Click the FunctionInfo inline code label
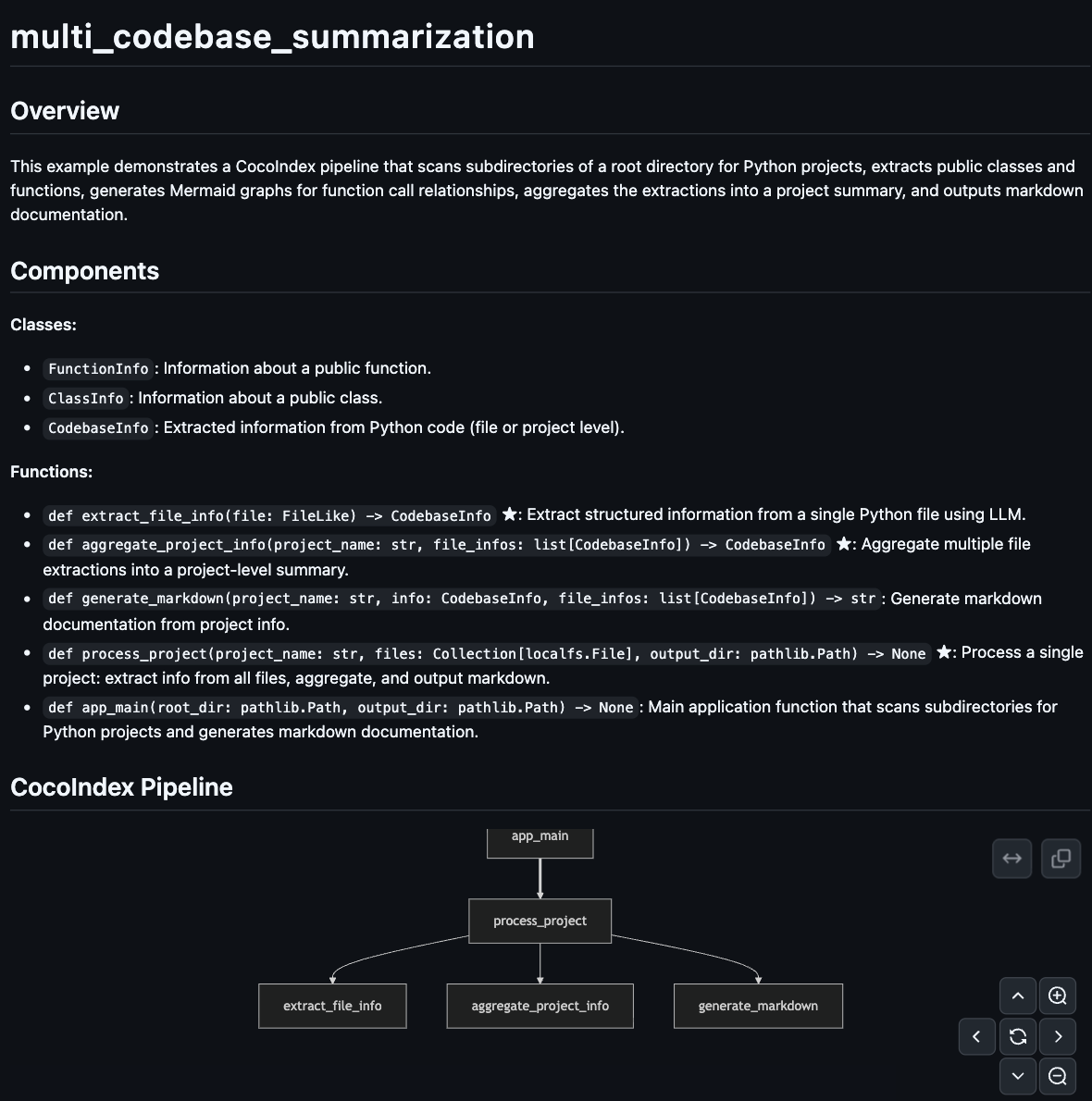The height and width of the screenshot is (1101, 1092). coord(98,368)
